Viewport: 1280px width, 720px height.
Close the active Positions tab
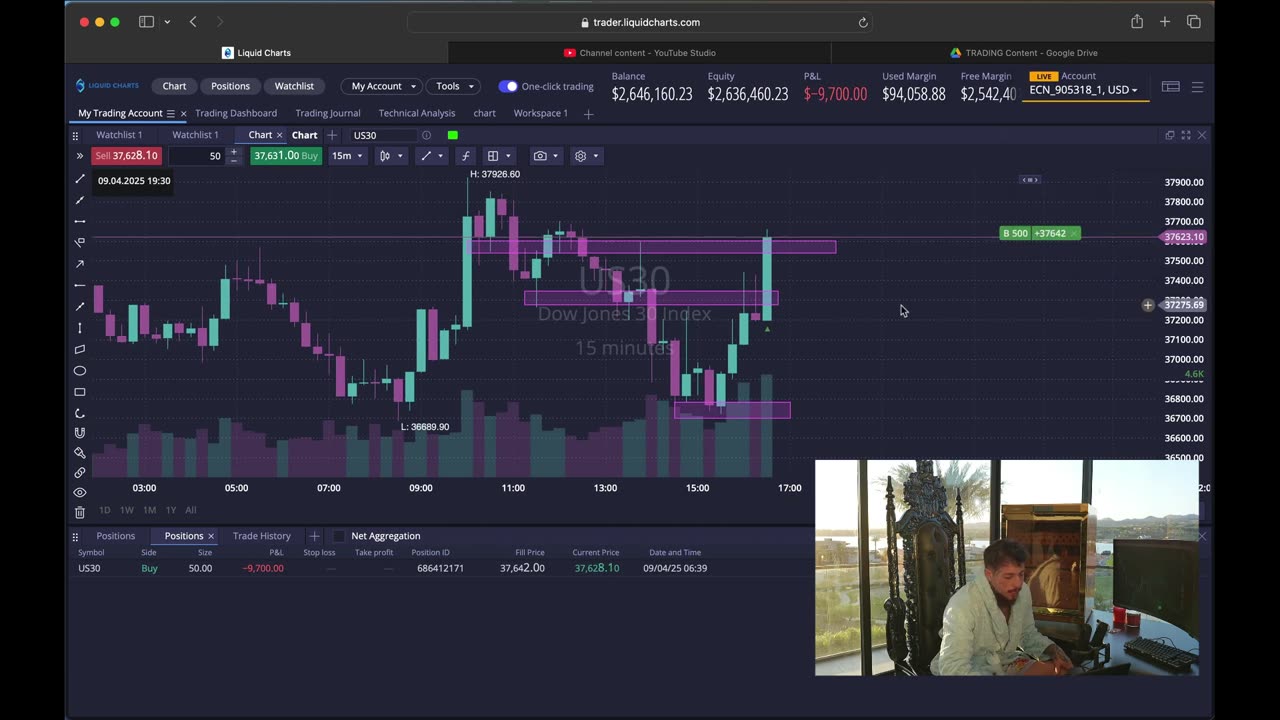211,536
